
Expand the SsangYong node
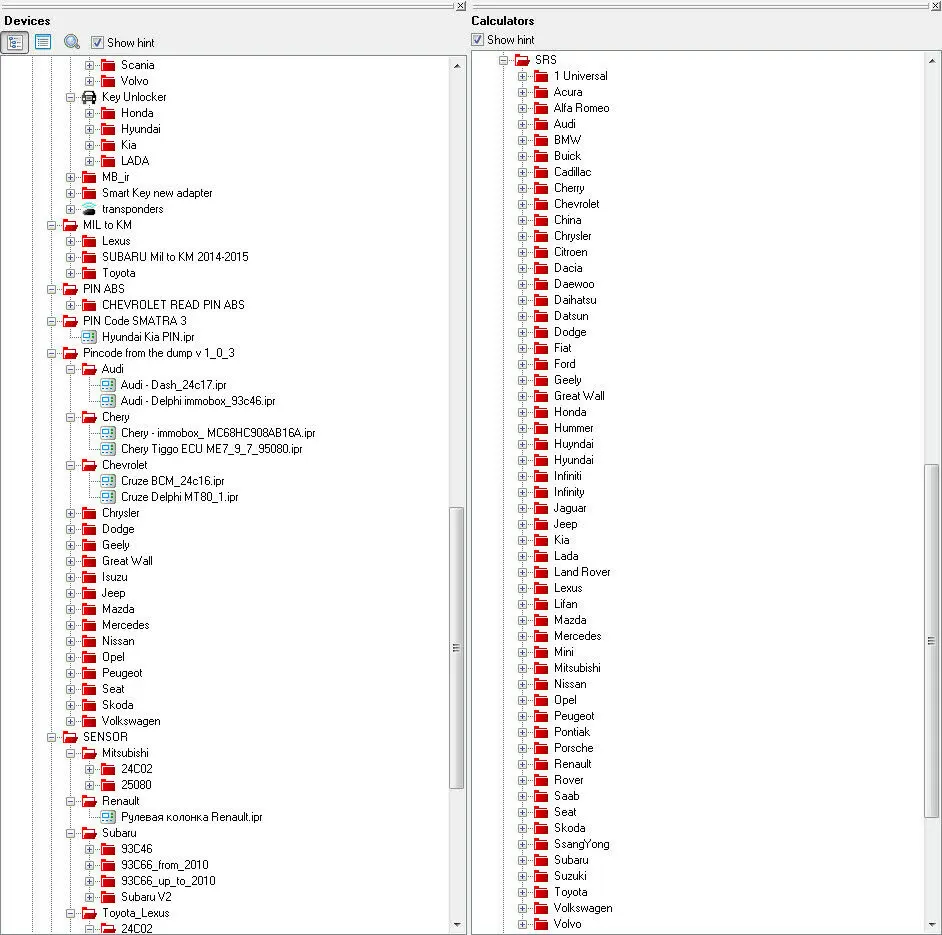[x=522, y=845]
